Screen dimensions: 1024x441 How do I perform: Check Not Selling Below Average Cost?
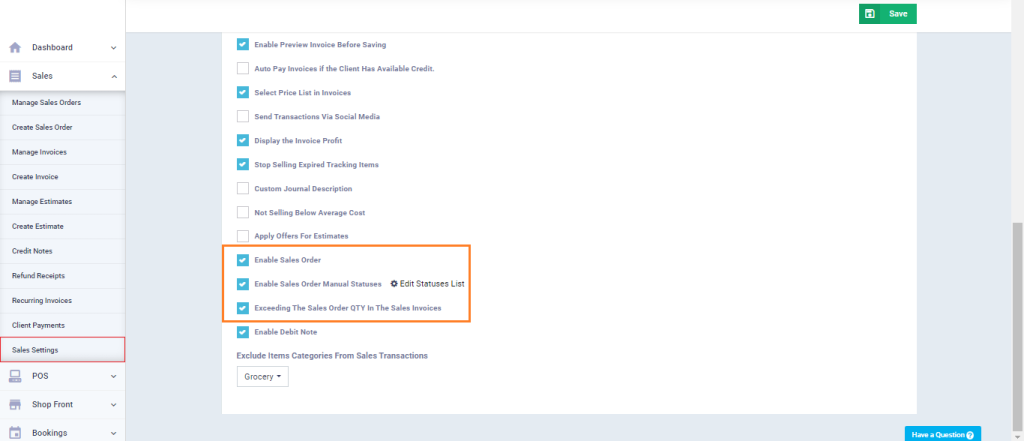click(x=243, y=212)
